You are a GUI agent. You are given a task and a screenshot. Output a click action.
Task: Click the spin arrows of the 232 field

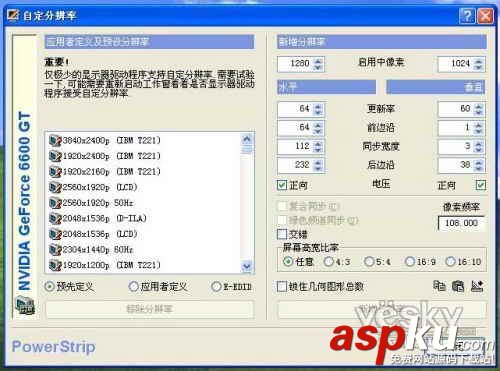[x=318, y=165]
